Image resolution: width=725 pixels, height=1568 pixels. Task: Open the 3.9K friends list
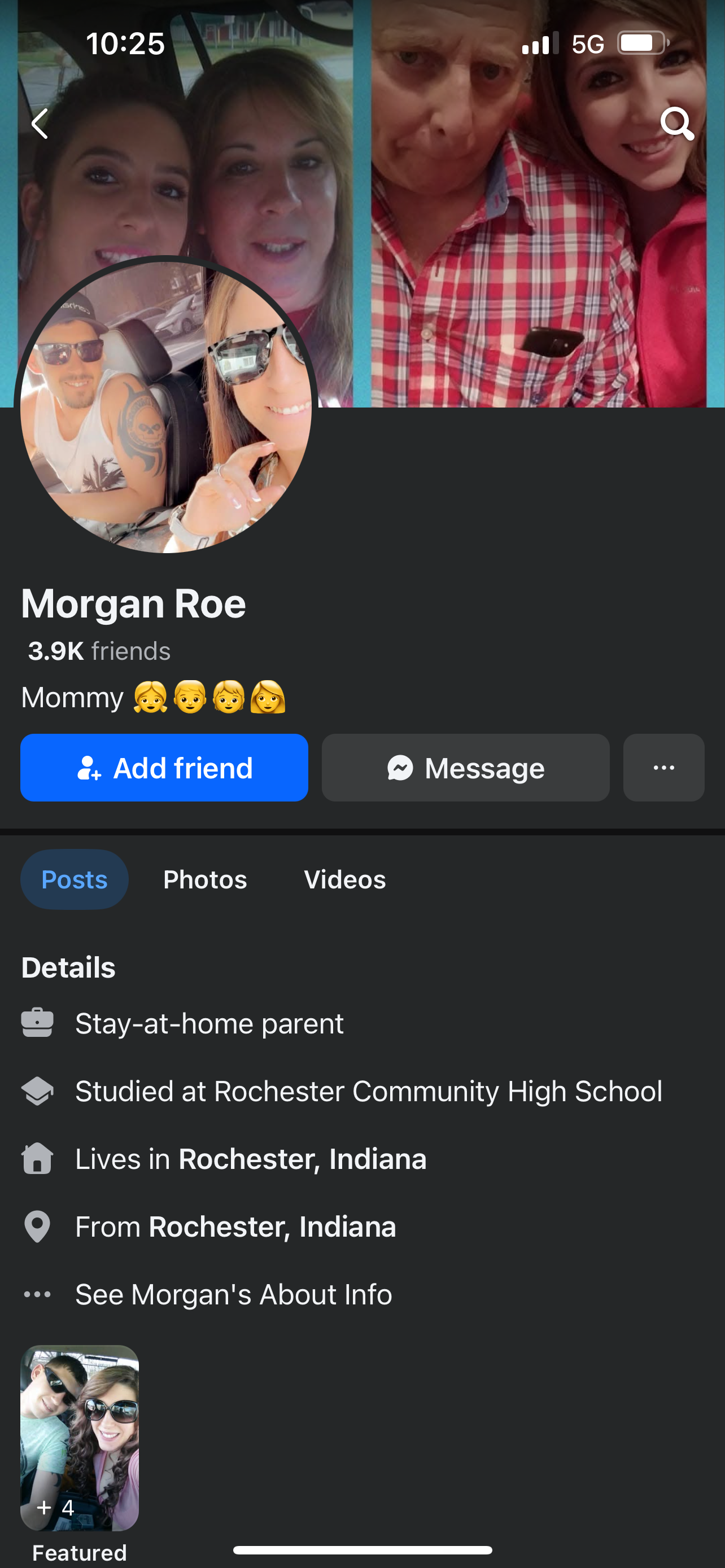tap(99, 651)
